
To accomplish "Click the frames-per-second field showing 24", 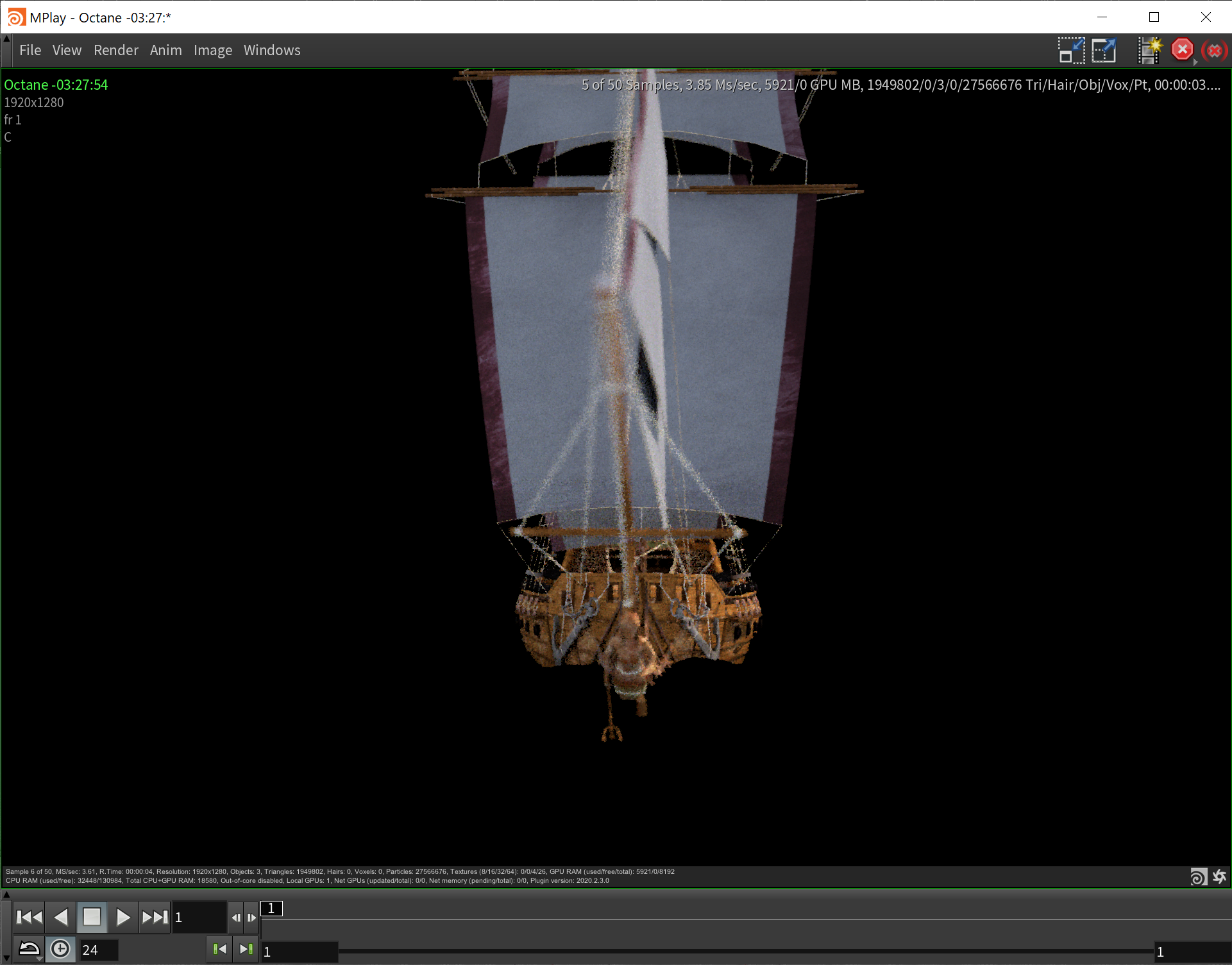I will click(97, 950).
